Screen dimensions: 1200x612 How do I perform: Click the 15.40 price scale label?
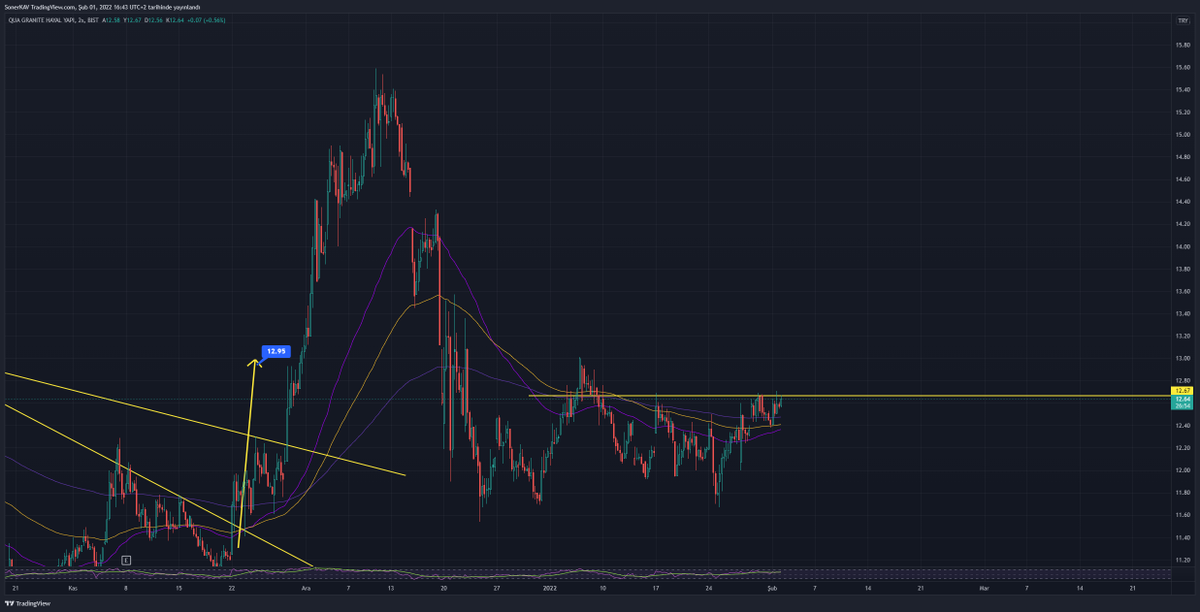(1182, 90)
